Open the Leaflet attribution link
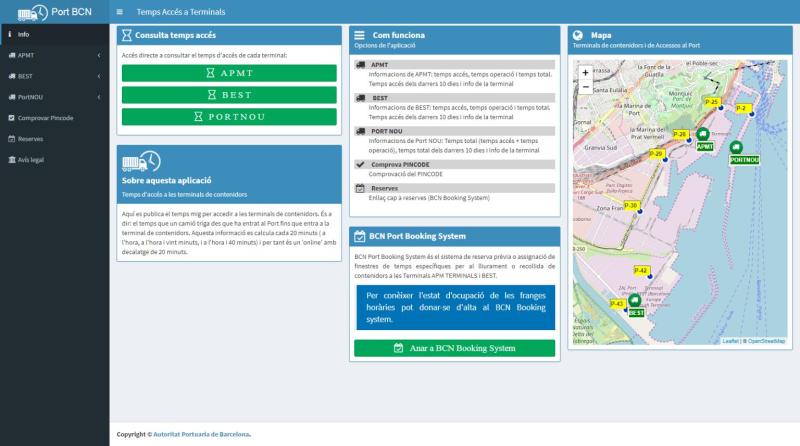The image size is (800, 446). pyautogui.click(x=730, y=341)
